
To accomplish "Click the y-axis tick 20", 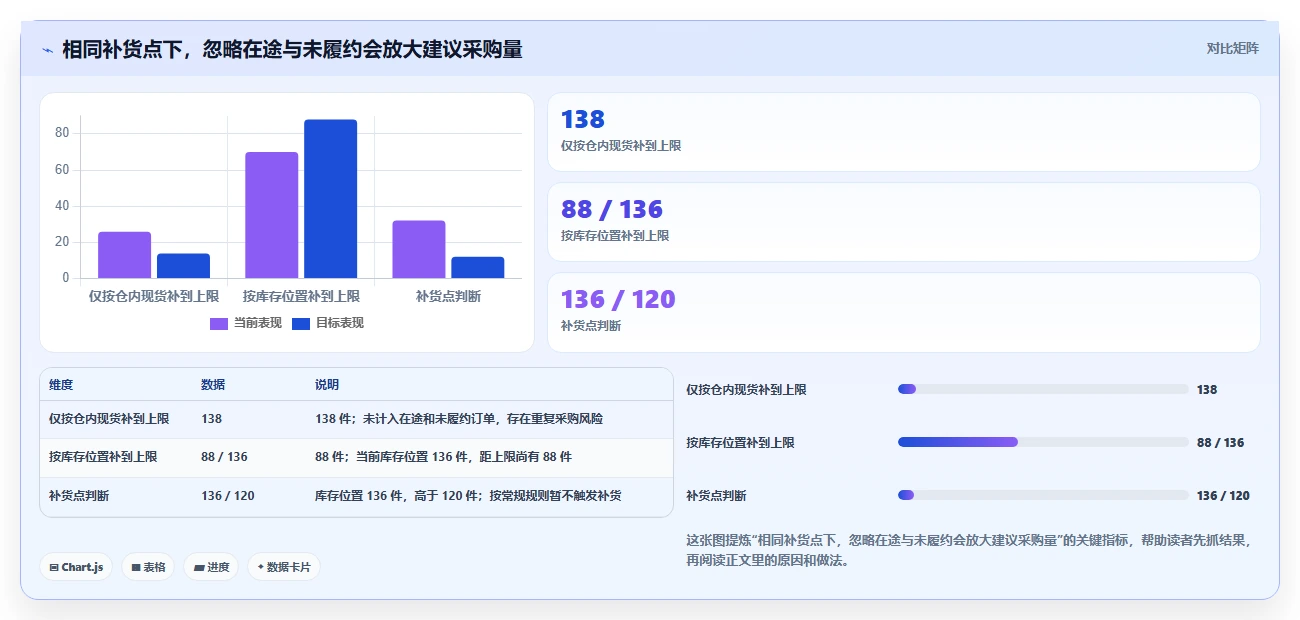I will 62,241.
